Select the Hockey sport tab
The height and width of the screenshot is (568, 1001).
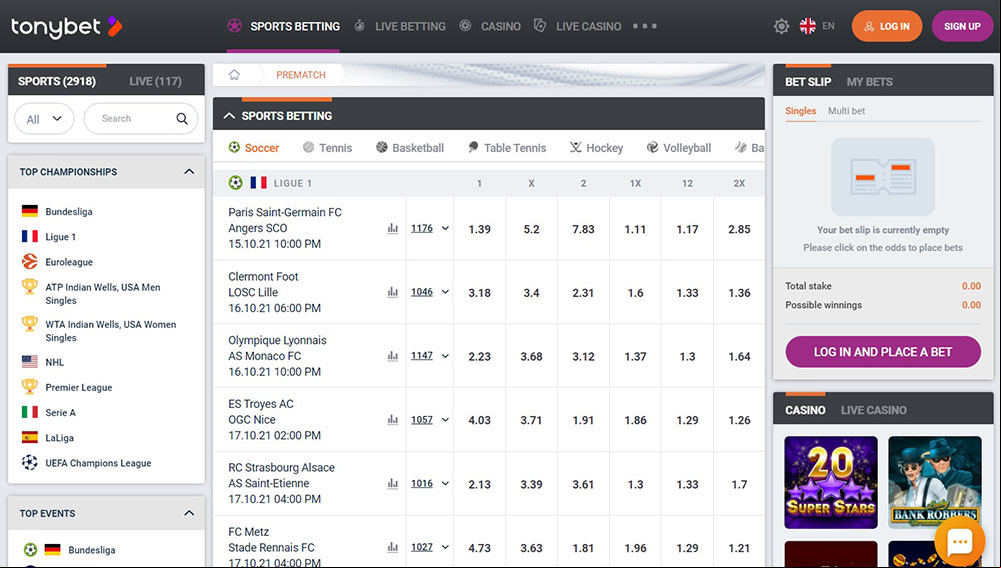tap(596, 148)
